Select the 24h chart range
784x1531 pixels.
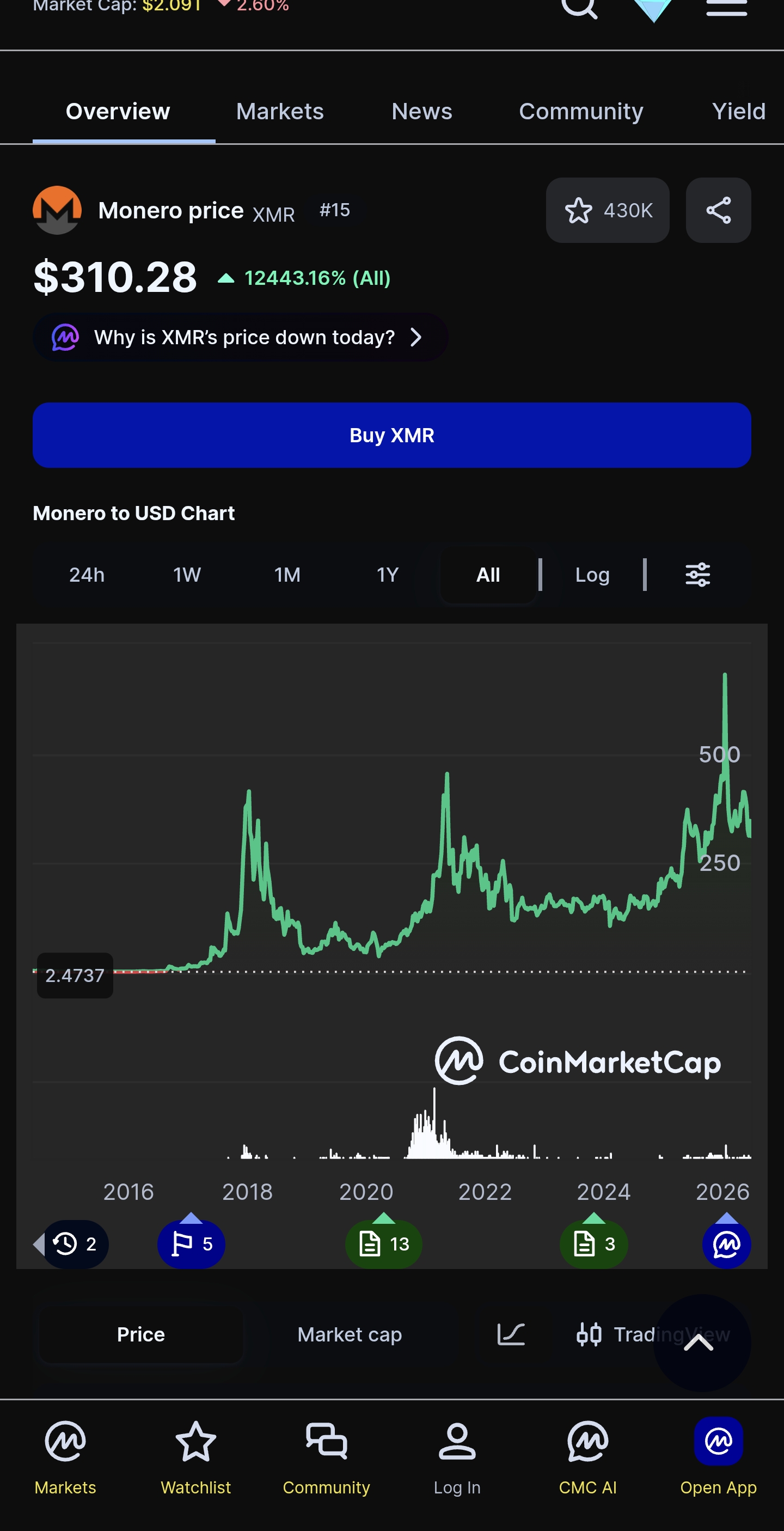click(87, 575)
